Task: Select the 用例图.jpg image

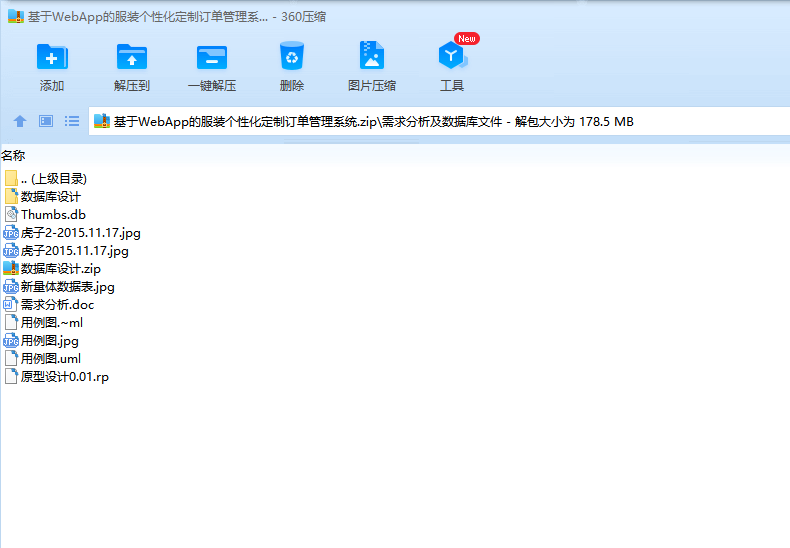Action: (x=41, y=341)
